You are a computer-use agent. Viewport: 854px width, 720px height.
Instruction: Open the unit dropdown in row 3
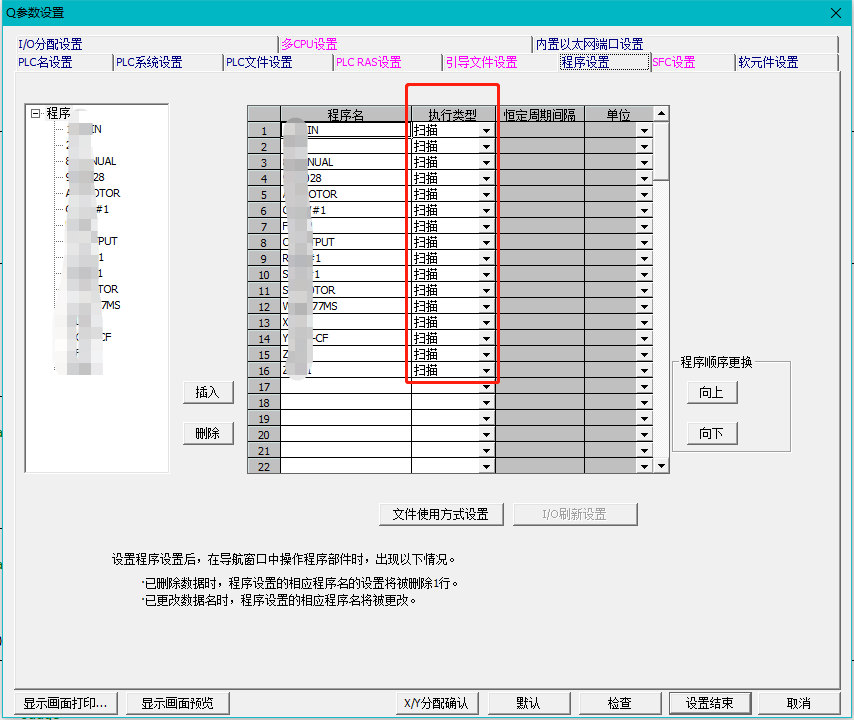[644, 163]
